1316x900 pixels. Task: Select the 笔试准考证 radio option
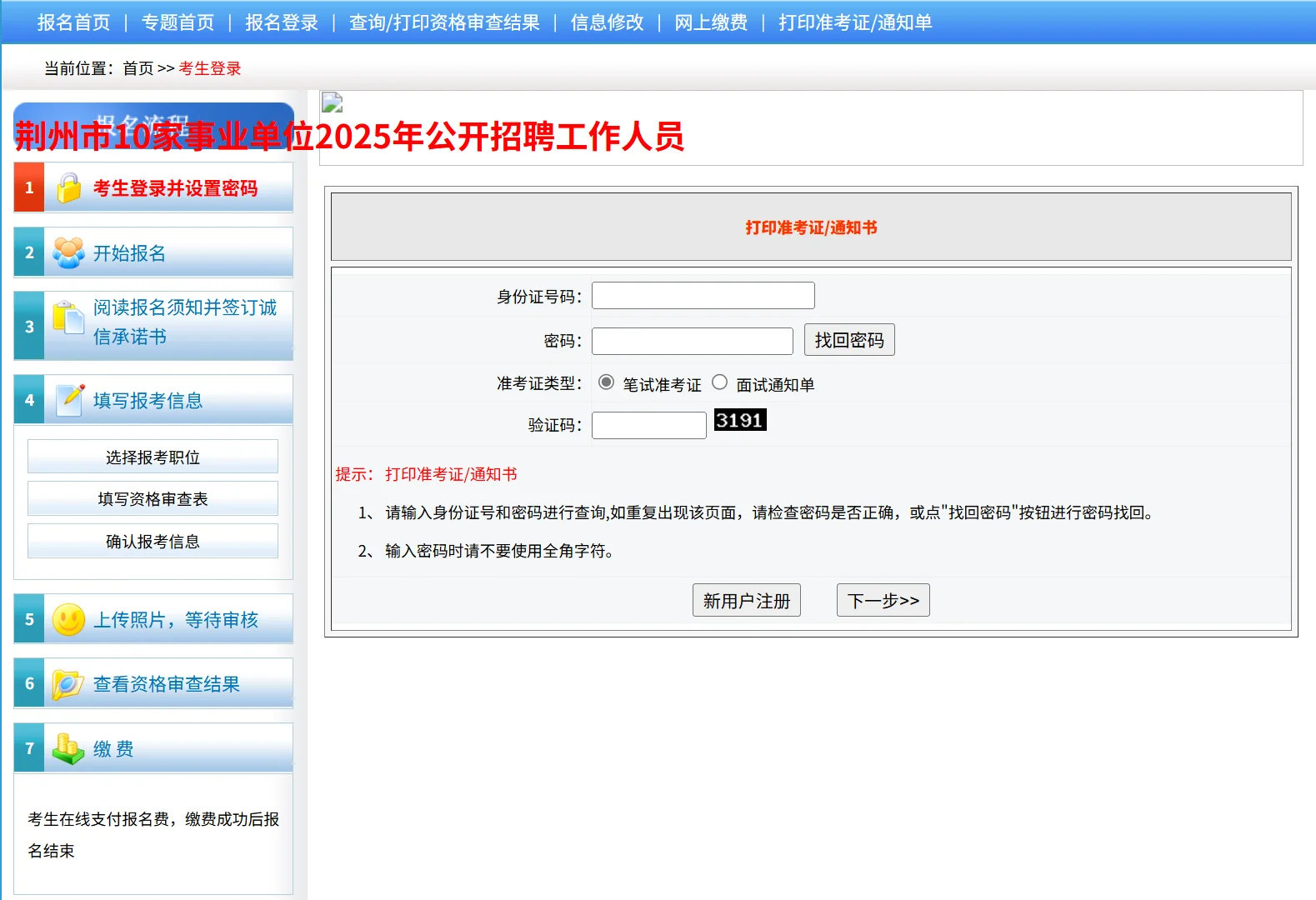[607, 382]
